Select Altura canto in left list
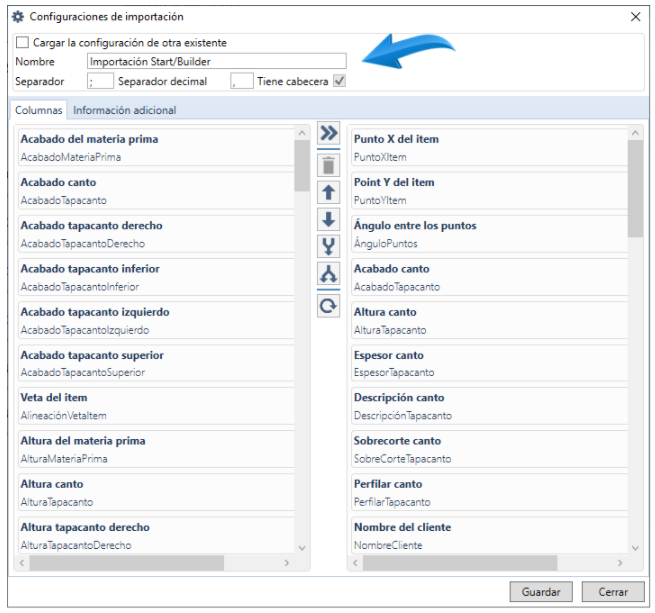655x613 pixels. coord(156,492)
